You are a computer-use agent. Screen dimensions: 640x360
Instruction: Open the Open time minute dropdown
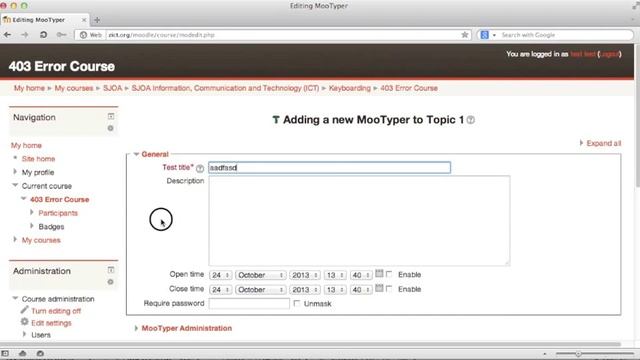pos(361,276)
